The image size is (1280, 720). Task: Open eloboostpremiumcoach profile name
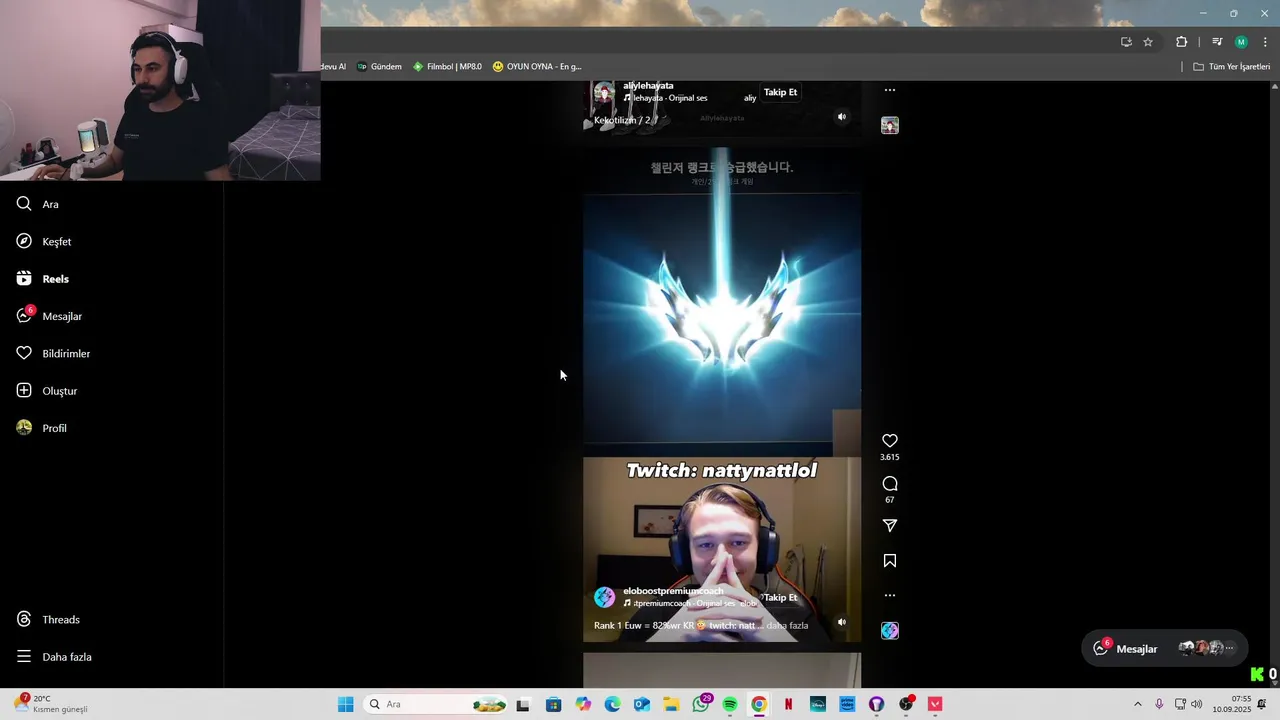[x=673, y=591]
